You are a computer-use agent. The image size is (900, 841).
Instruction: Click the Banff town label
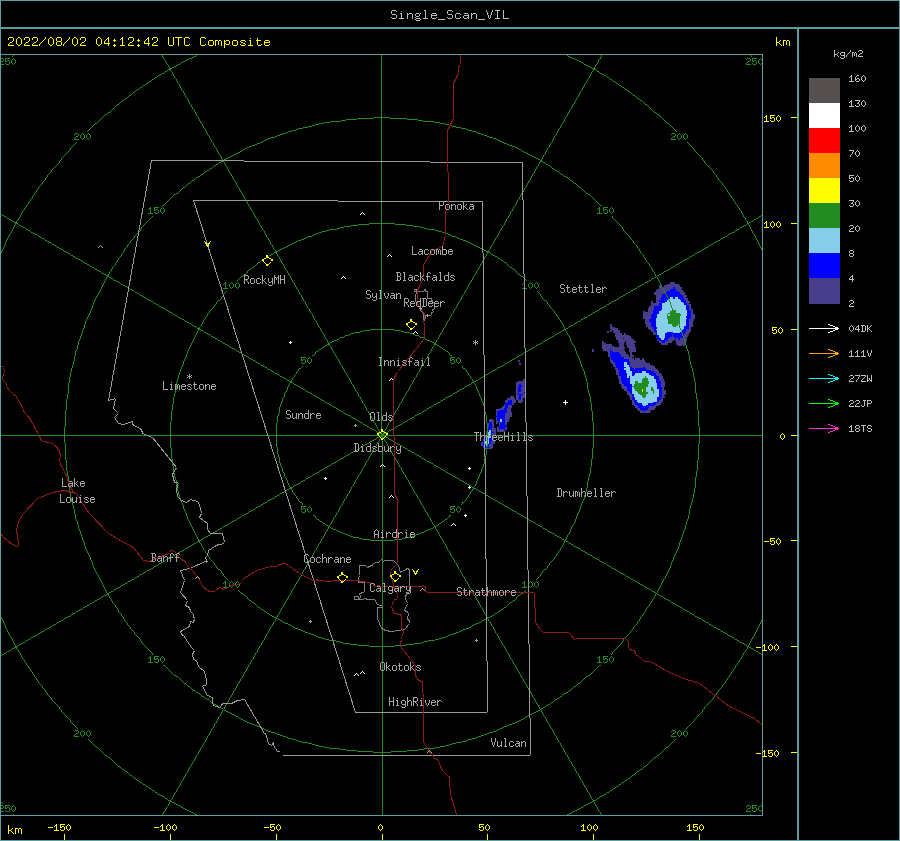point(165,557)
